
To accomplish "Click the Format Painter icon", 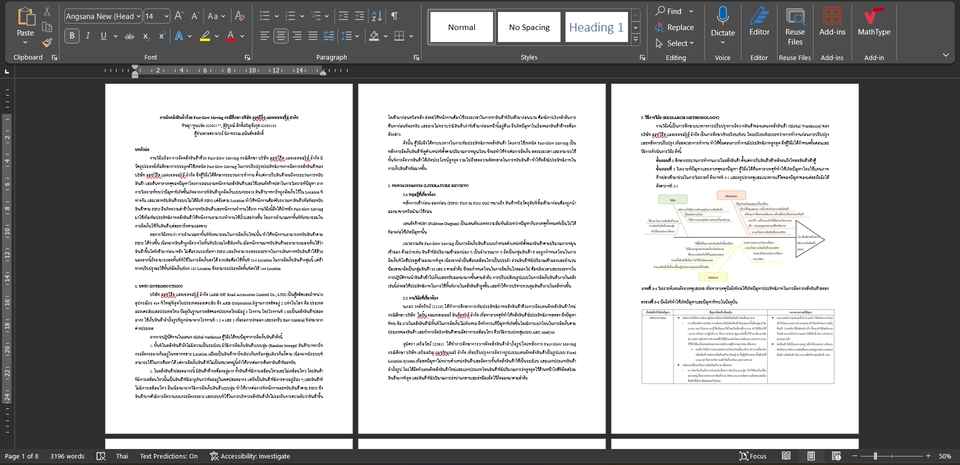I will point(46,41).
